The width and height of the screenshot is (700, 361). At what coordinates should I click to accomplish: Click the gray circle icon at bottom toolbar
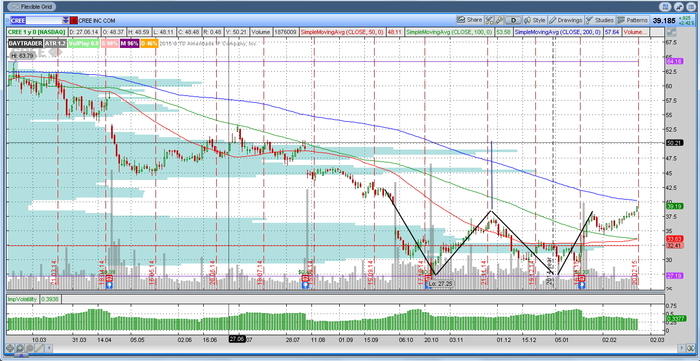[29, 349]
